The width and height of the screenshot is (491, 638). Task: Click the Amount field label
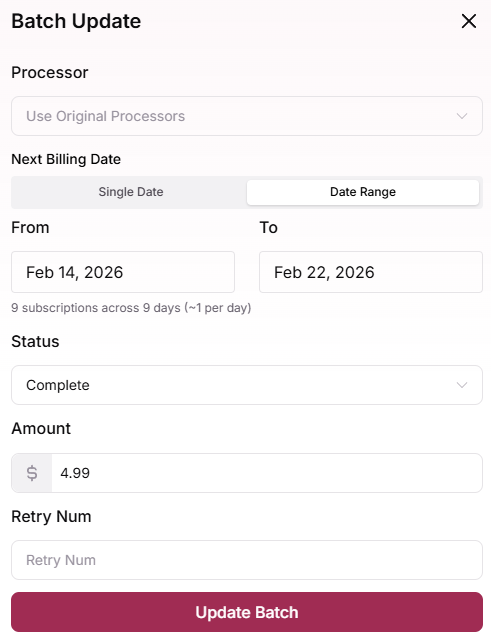tap(41, 428)
